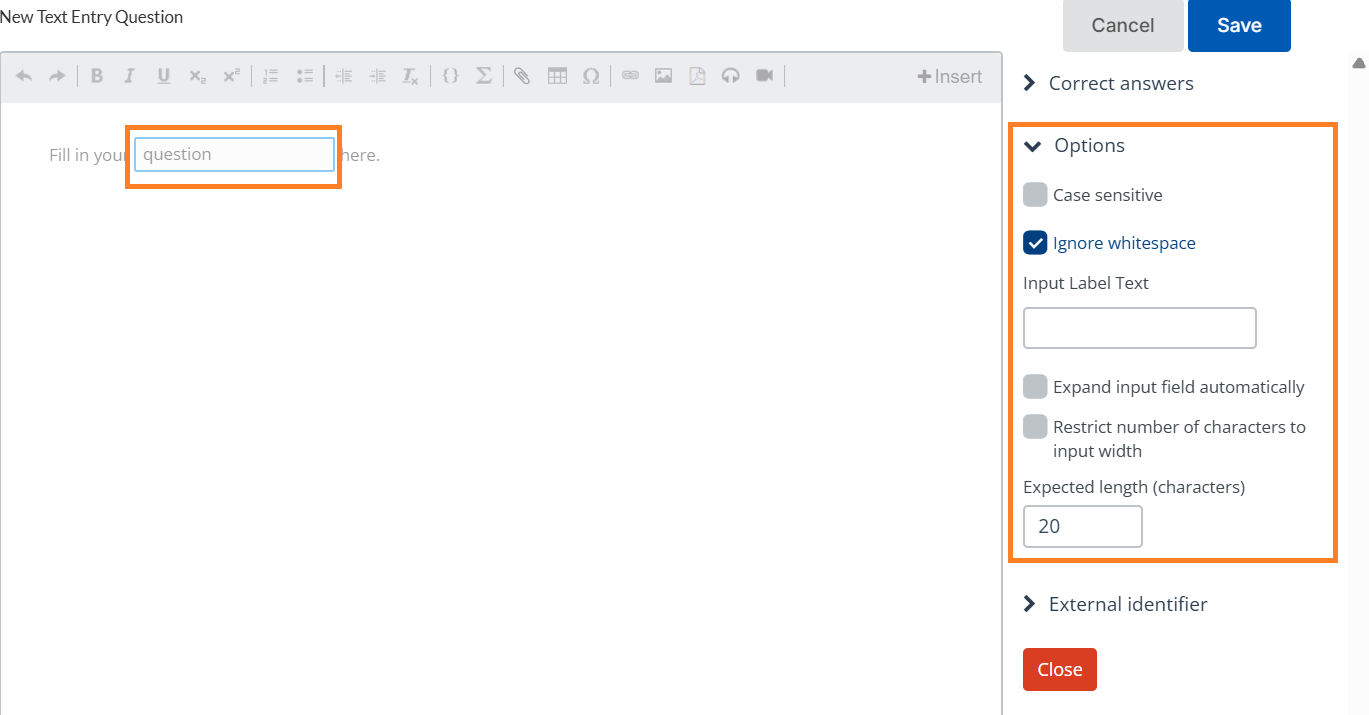
Task: Save the text entry question
Action: tap(1239, 26)
